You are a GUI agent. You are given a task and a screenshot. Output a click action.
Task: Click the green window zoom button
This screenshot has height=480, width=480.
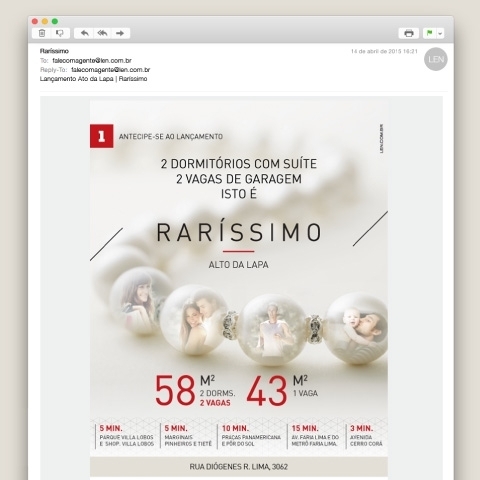click(x=55, y=21)
